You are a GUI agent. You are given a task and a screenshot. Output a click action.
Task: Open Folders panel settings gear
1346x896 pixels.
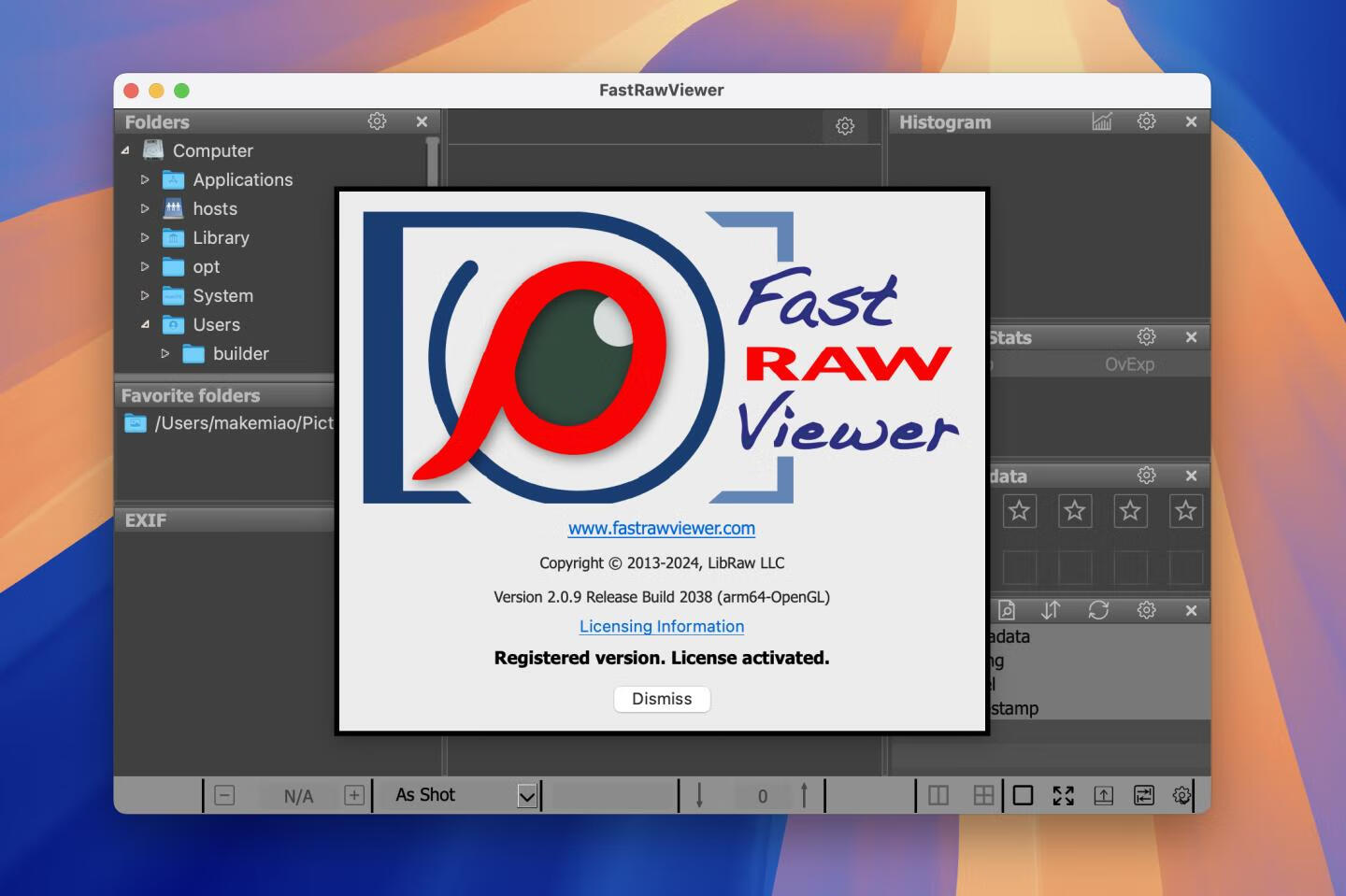click(x=377, y=121)
